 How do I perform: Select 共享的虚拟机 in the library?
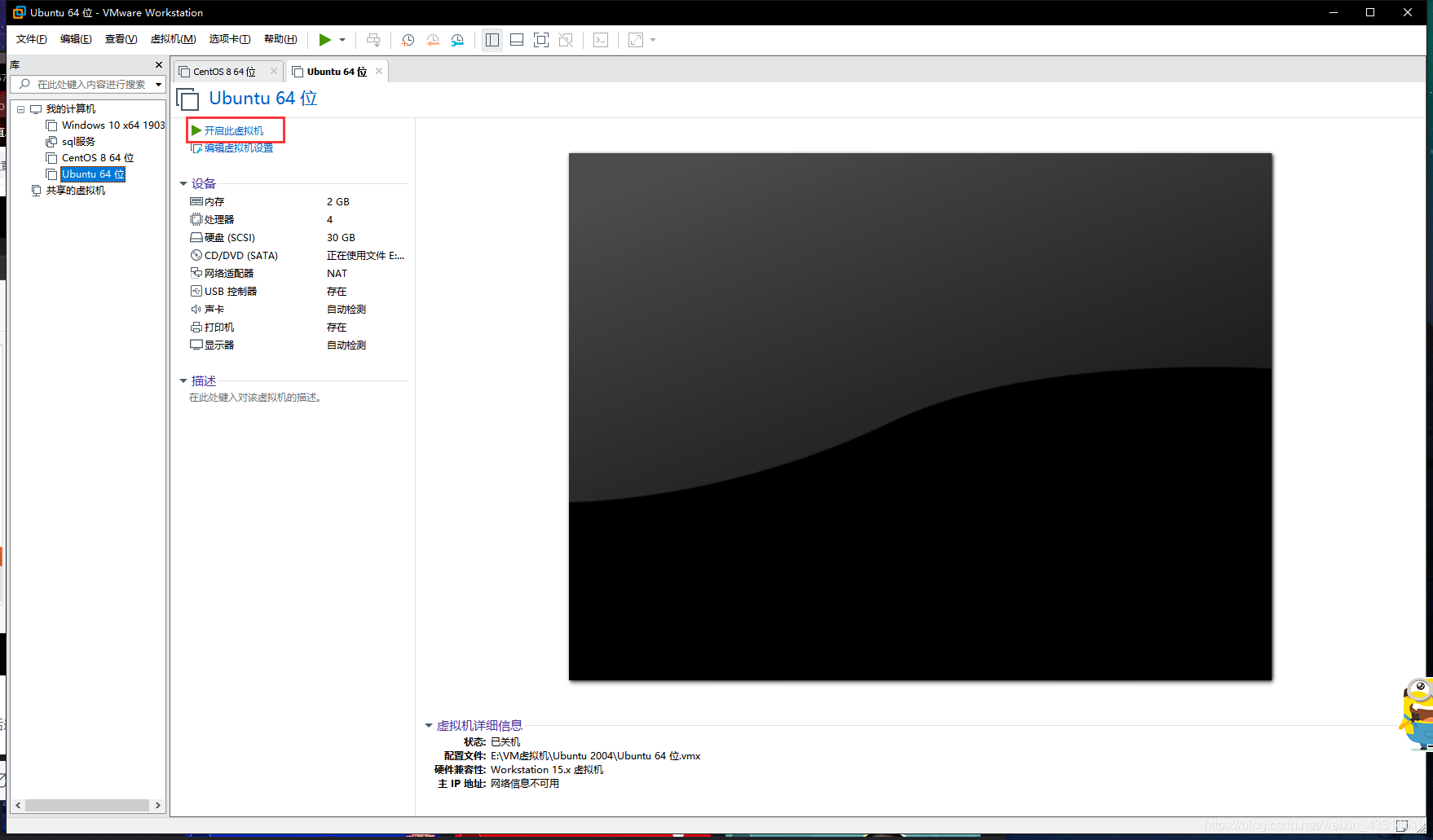[75, 191]
